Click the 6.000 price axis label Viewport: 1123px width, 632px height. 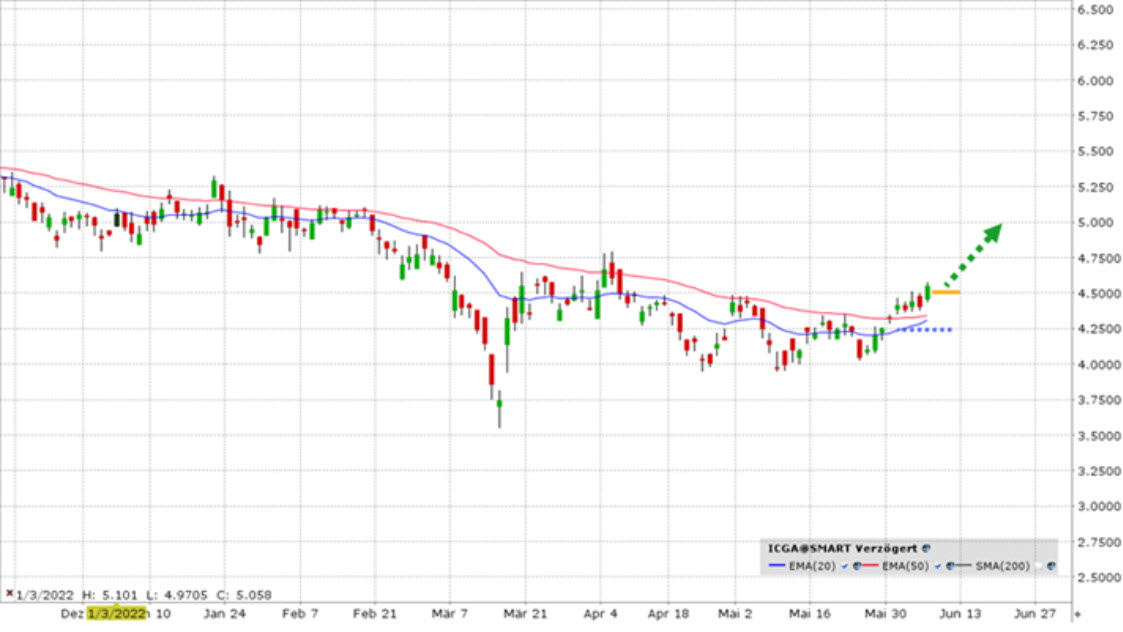pyautogui.click(x=1095, y=80)
